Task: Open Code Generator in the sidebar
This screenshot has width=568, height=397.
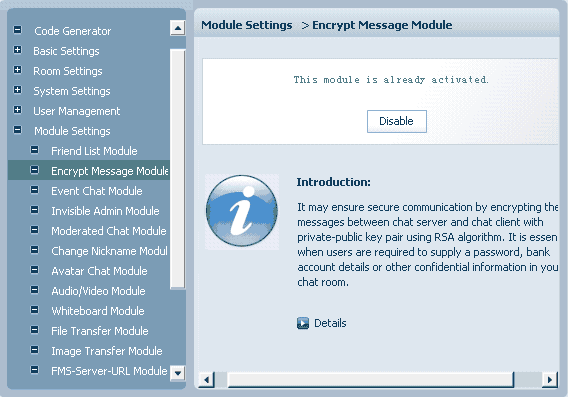Action: 72,31
